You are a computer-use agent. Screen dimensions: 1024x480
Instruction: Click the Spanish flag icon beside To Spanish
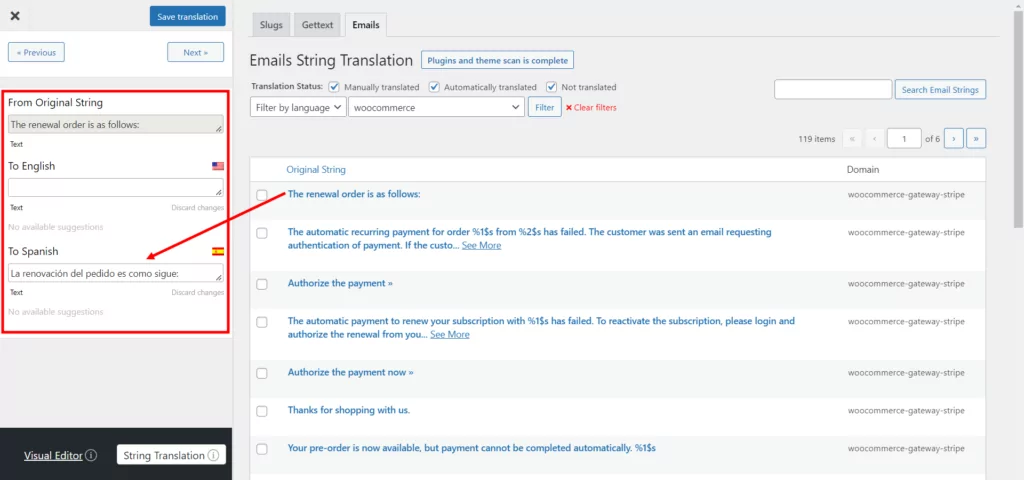[217, 251]
